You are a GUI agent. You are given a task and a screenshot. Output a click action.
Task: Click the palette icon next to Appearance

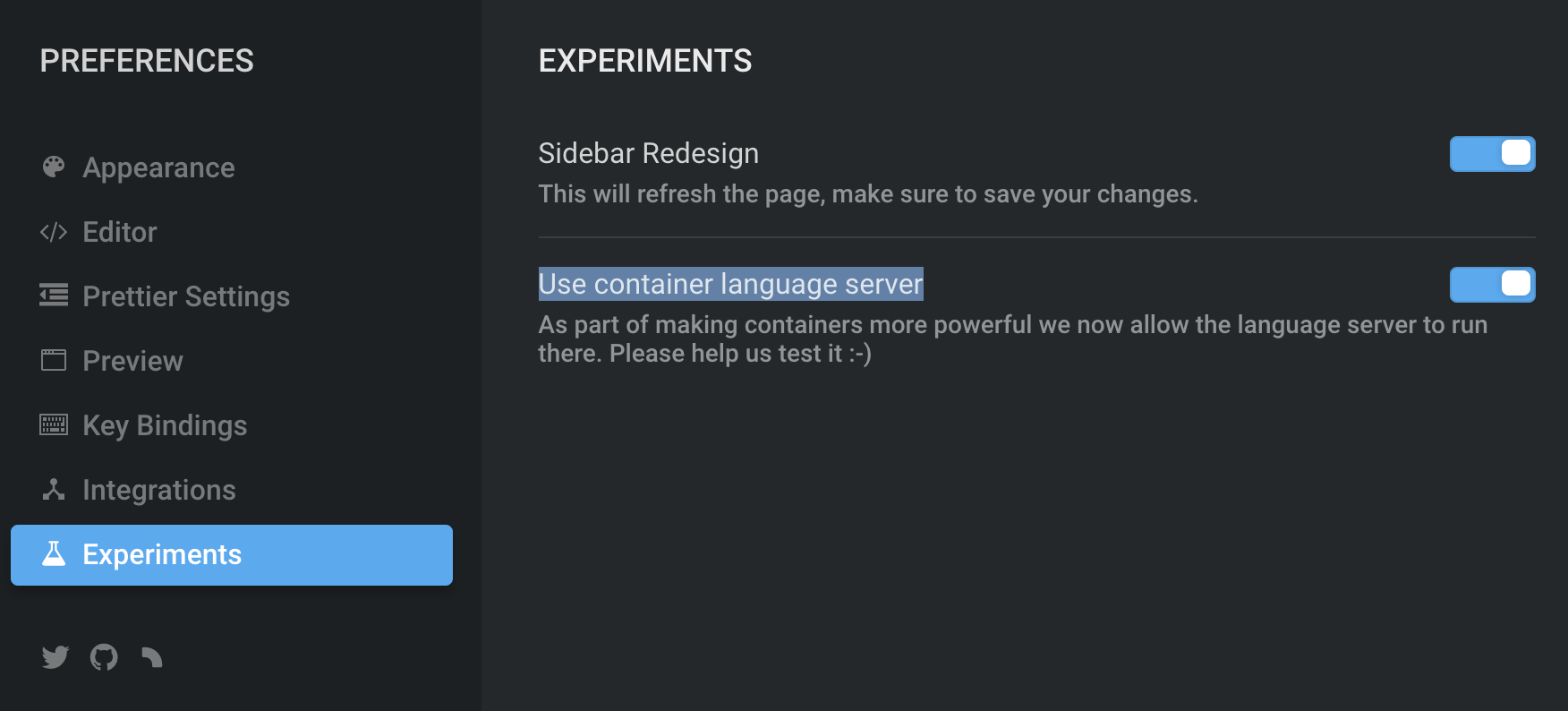tap(54, 167)
